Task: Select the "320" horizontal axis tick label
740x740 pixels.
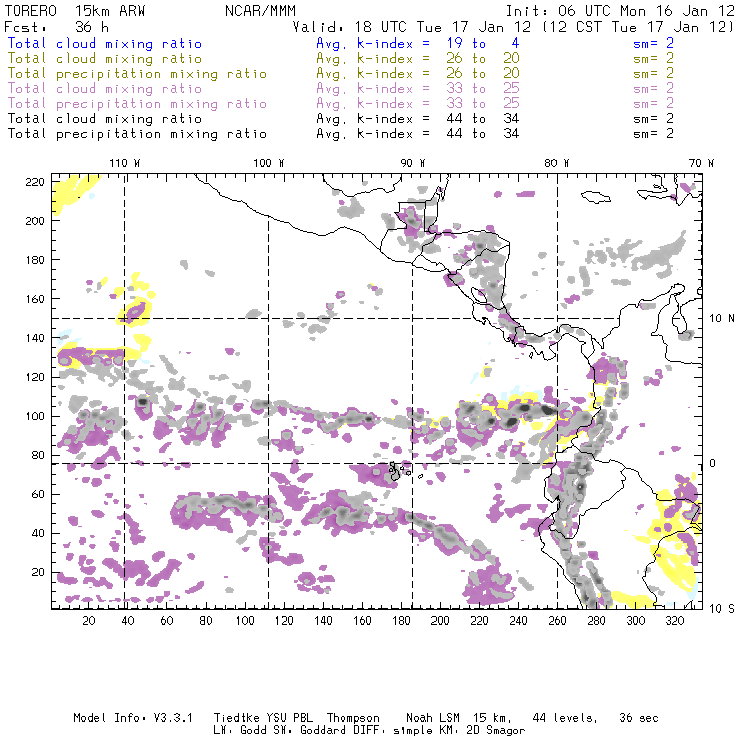Action: click(x=675, y=620)
